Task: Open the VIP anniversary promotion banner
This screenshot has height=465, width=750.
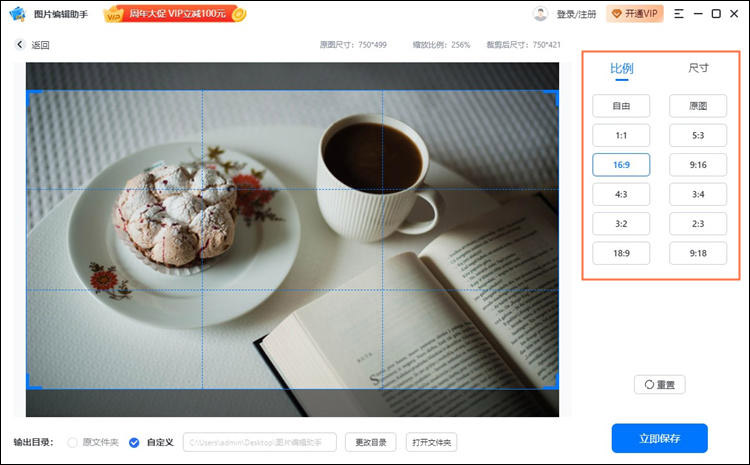Action: coord(175,14)
